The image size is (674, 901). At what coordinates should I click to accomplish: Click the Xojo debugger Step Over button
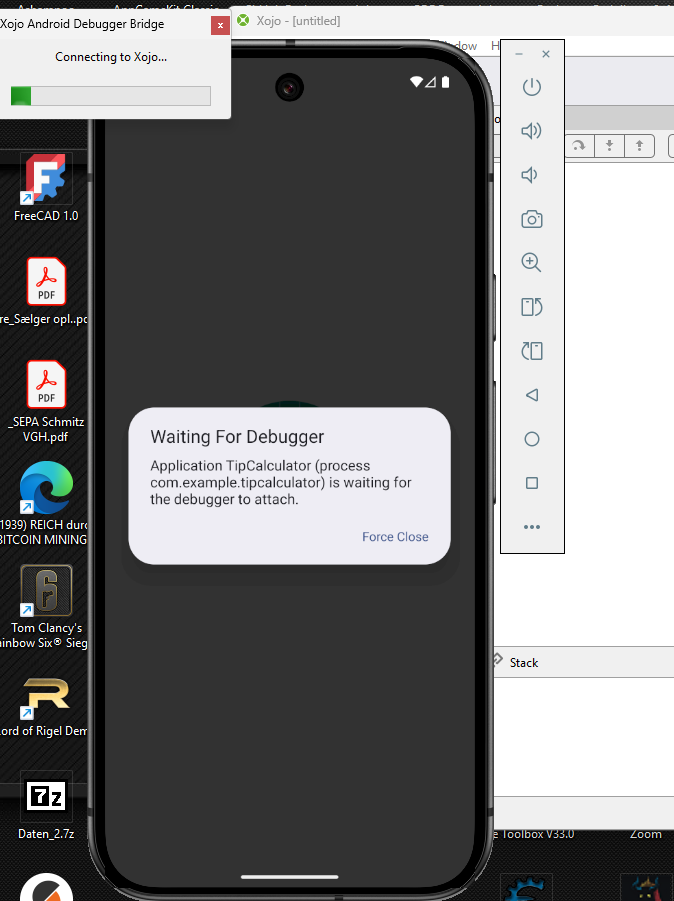pos(579,146)
